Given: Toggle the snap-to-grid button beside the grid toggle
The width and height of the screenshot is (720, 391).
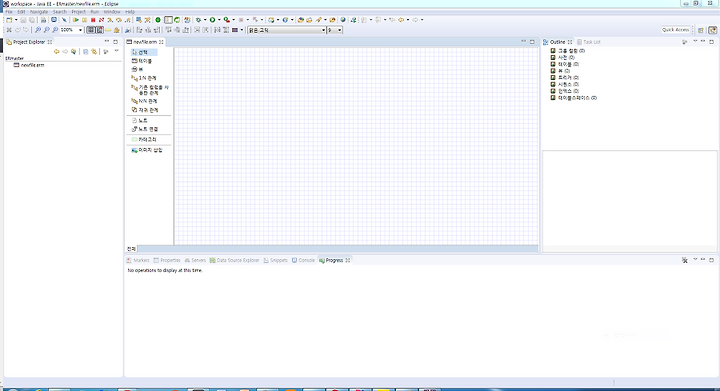Looking at the screenshot, I should pyautogui.click(x=100, y=30).
